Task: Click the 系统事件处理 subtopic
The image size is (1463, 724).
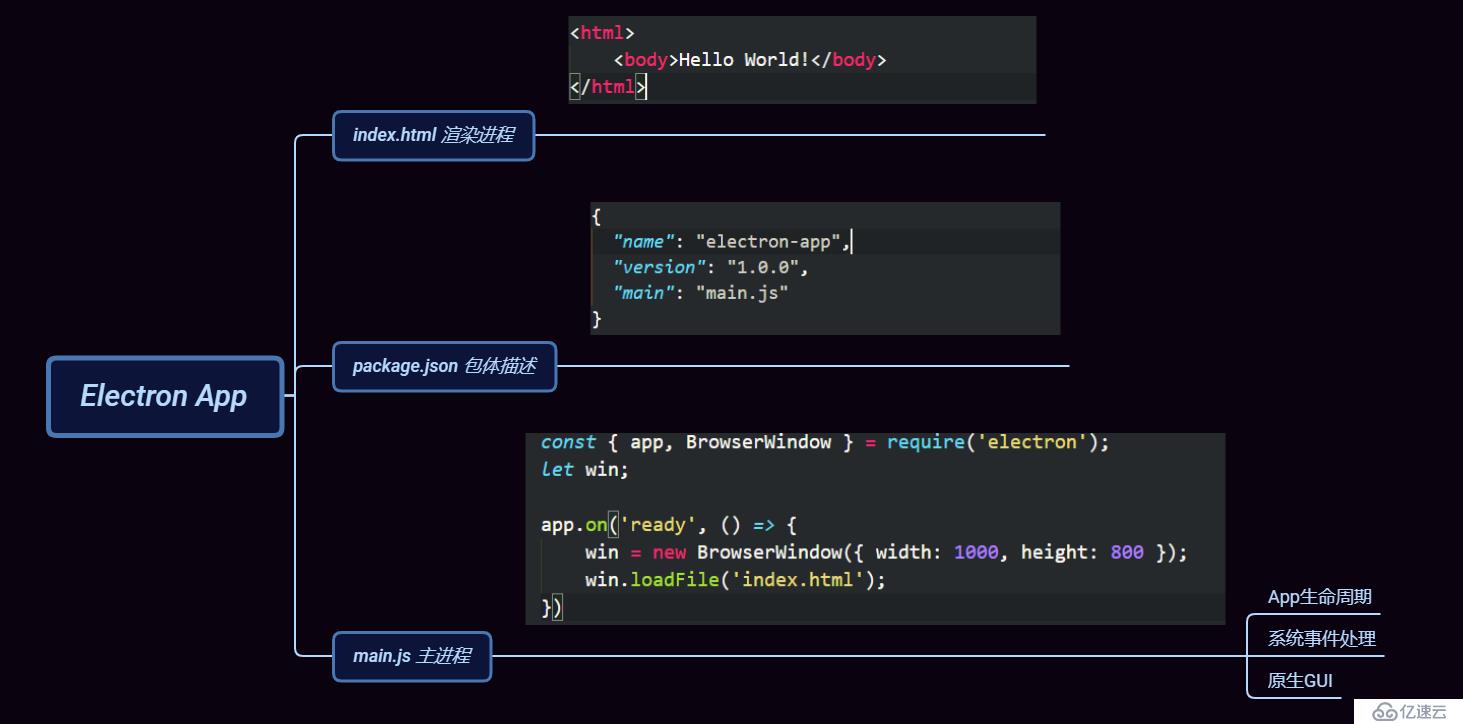Action: click(x=1322, y=638)
